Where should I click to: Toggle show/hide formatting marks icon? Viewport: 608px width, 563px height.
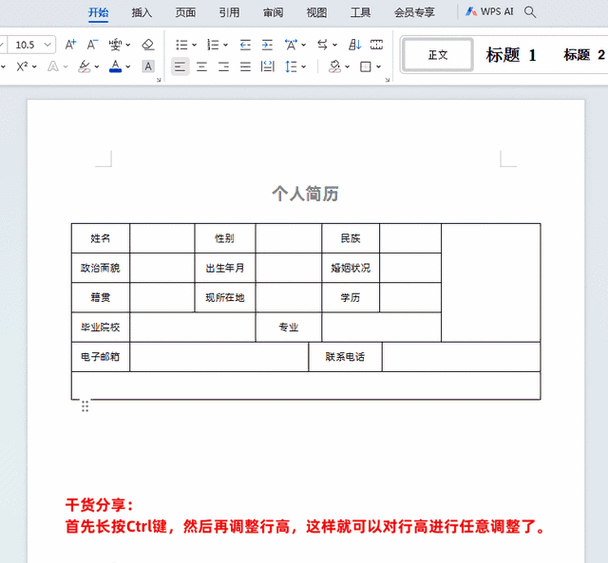376,45
